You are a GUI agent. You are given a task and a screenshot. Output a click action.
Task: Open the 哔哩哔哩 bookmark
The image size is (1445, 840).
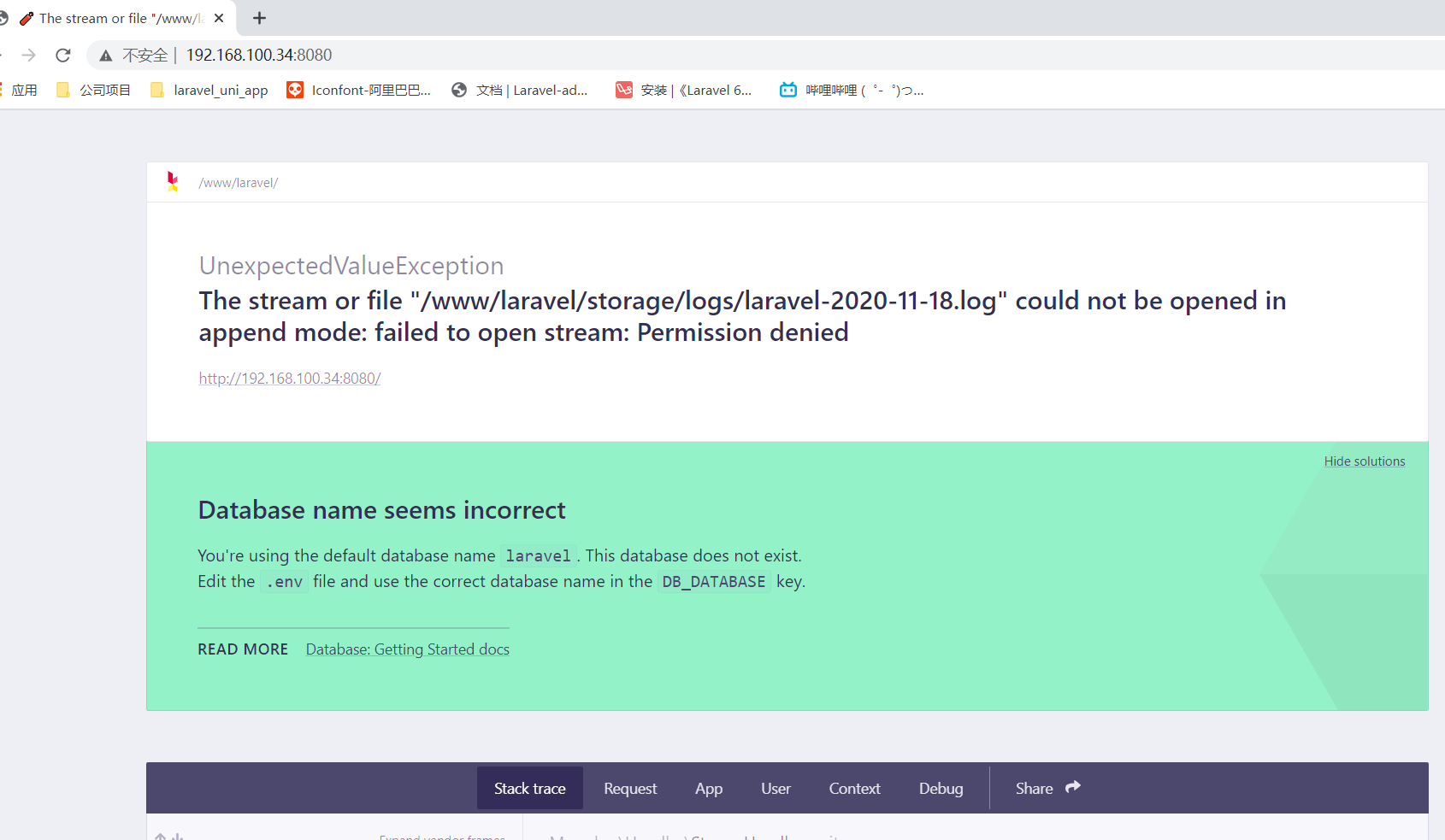click(x=852, y=90)
